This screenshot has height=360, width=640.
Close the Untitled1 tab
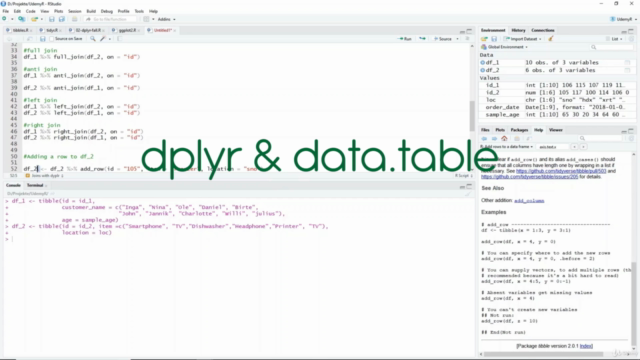175,31
